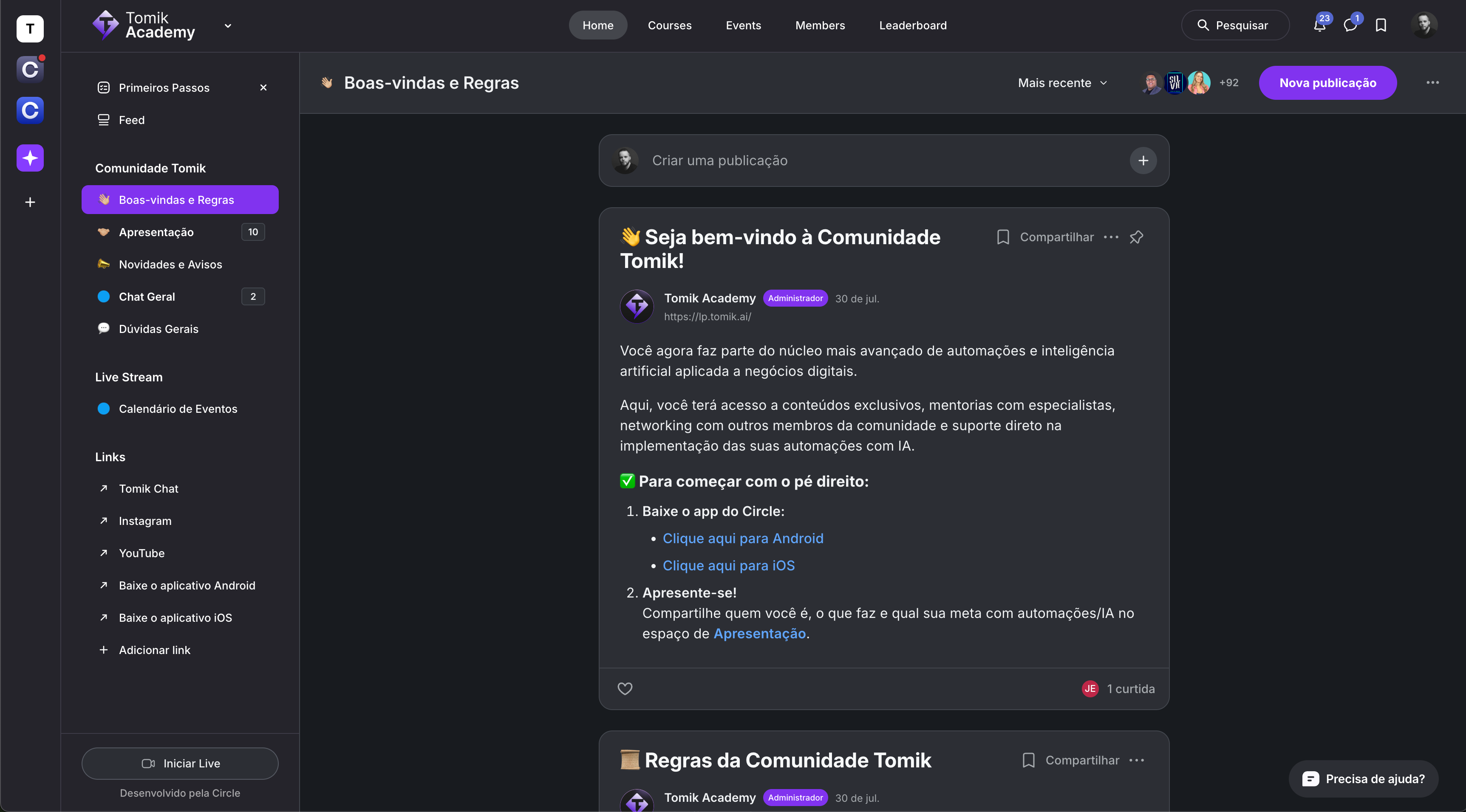Viewport: 1466px width, 812px height.
Task: Open the user profile avatar menu
Action: click(1424, 25)
